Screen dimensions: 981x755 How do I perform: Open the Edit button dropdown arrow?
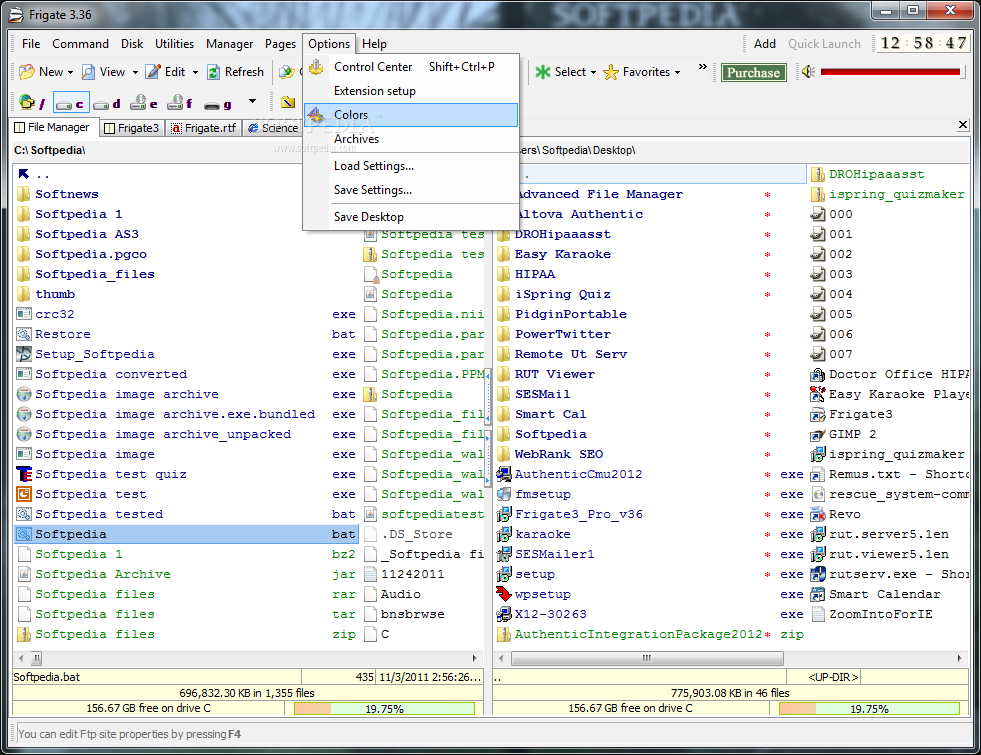tap(195, 73)
